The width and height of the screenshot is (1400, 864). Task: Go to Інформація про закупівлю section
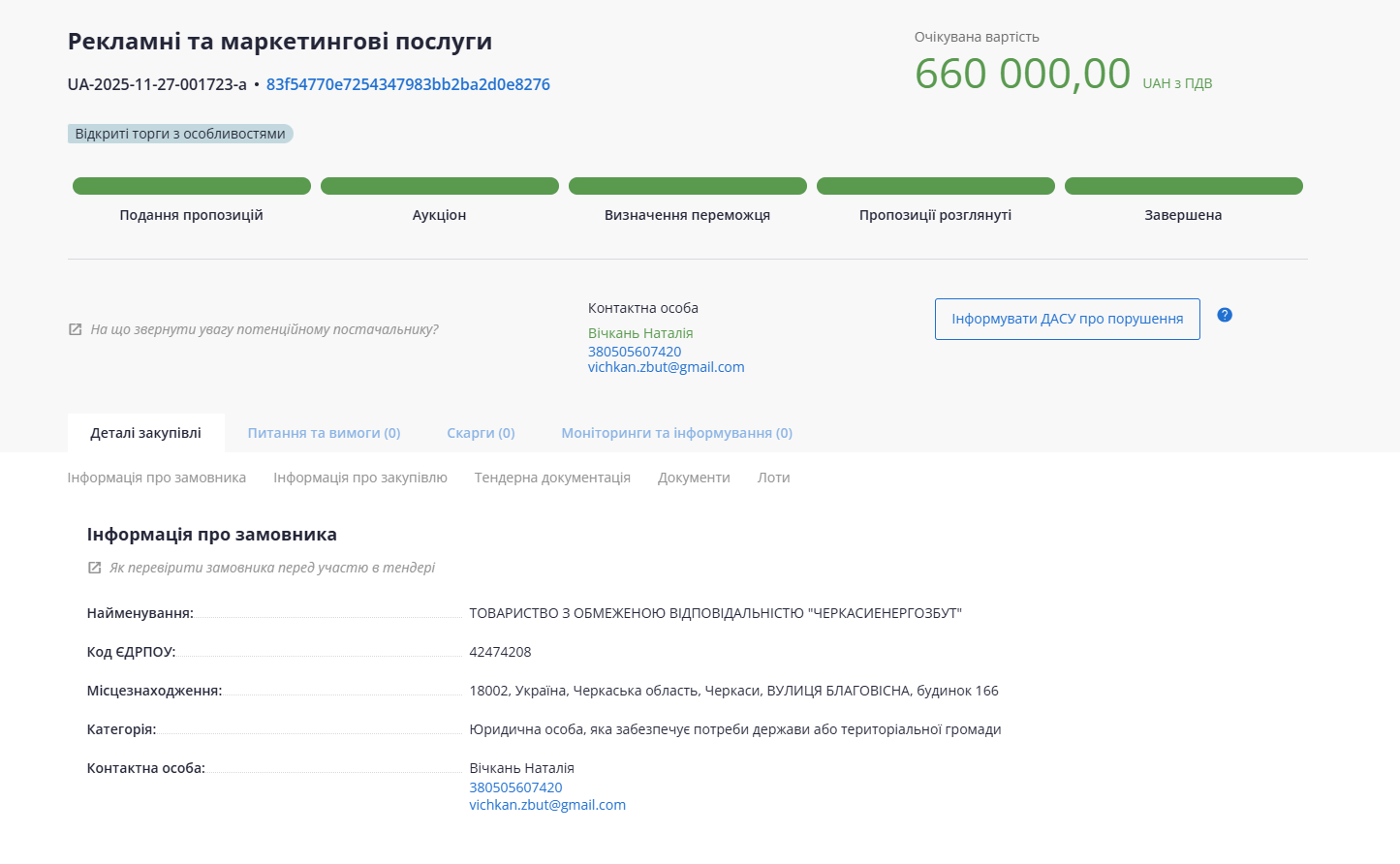click(360, 478)
